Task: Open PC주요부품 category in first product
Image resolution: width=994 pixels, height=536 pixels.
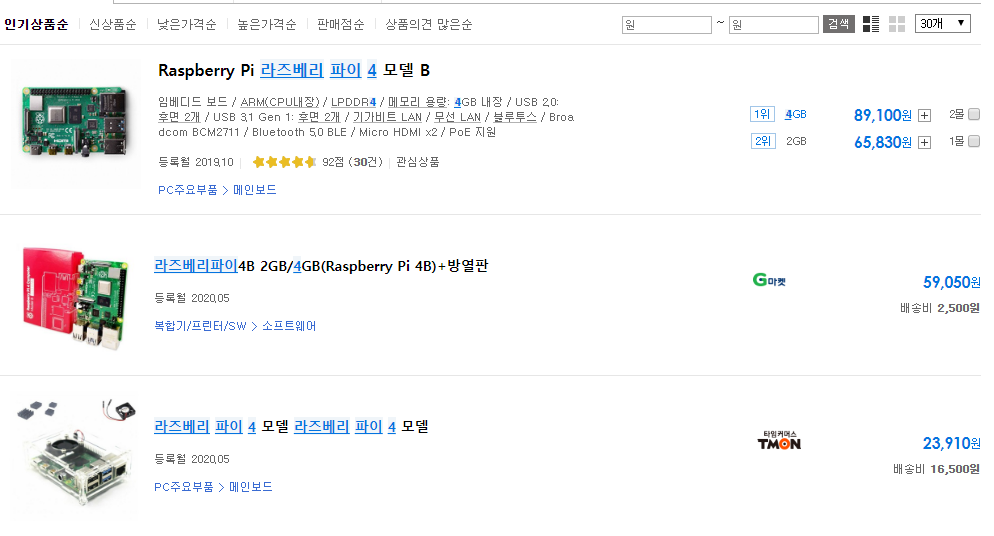Action: 188,190
